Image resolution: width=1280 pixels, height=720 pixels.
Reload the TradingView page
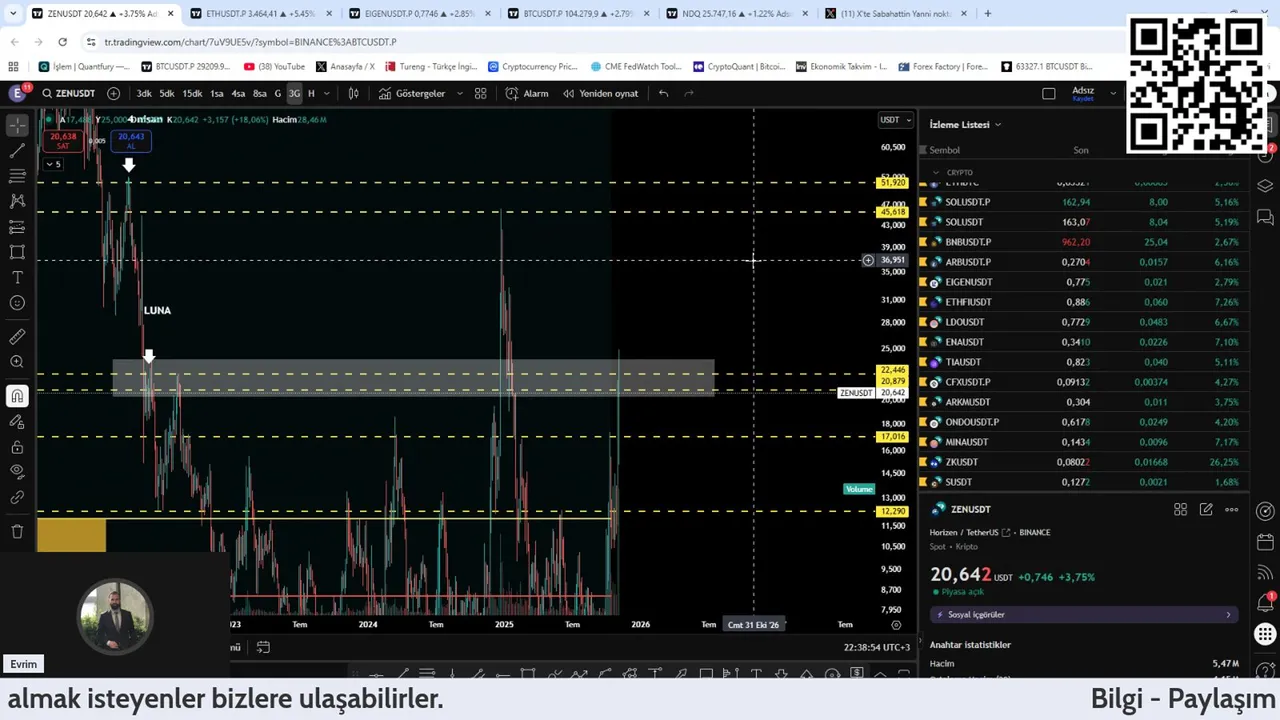[62, 42]
